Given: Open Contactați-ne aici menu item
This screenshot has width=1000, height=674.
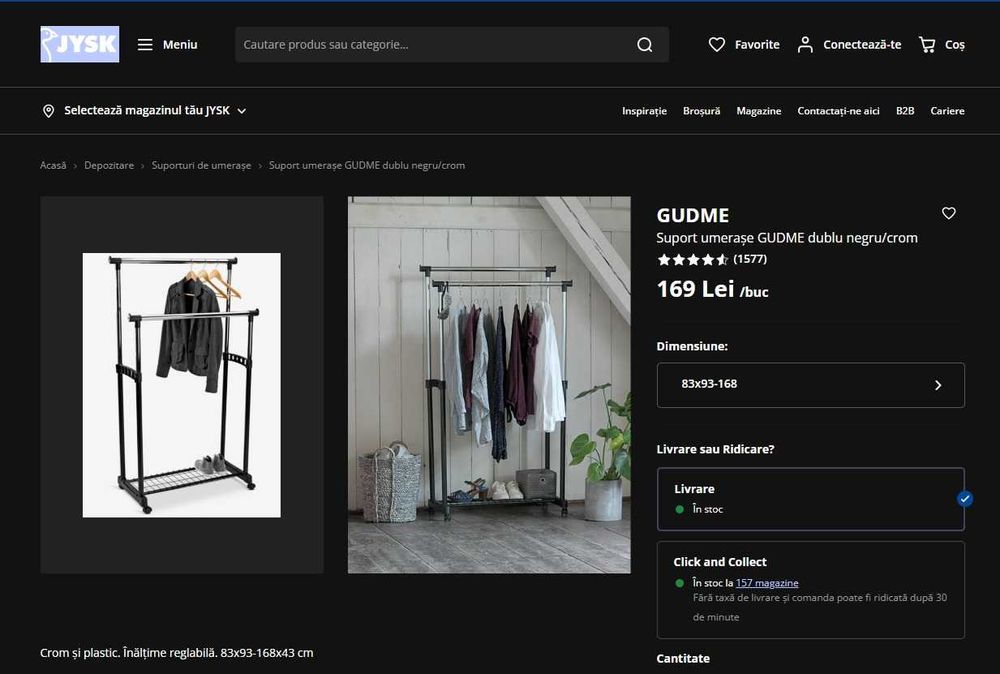Looking at the screenshot, I should point(838,111).
